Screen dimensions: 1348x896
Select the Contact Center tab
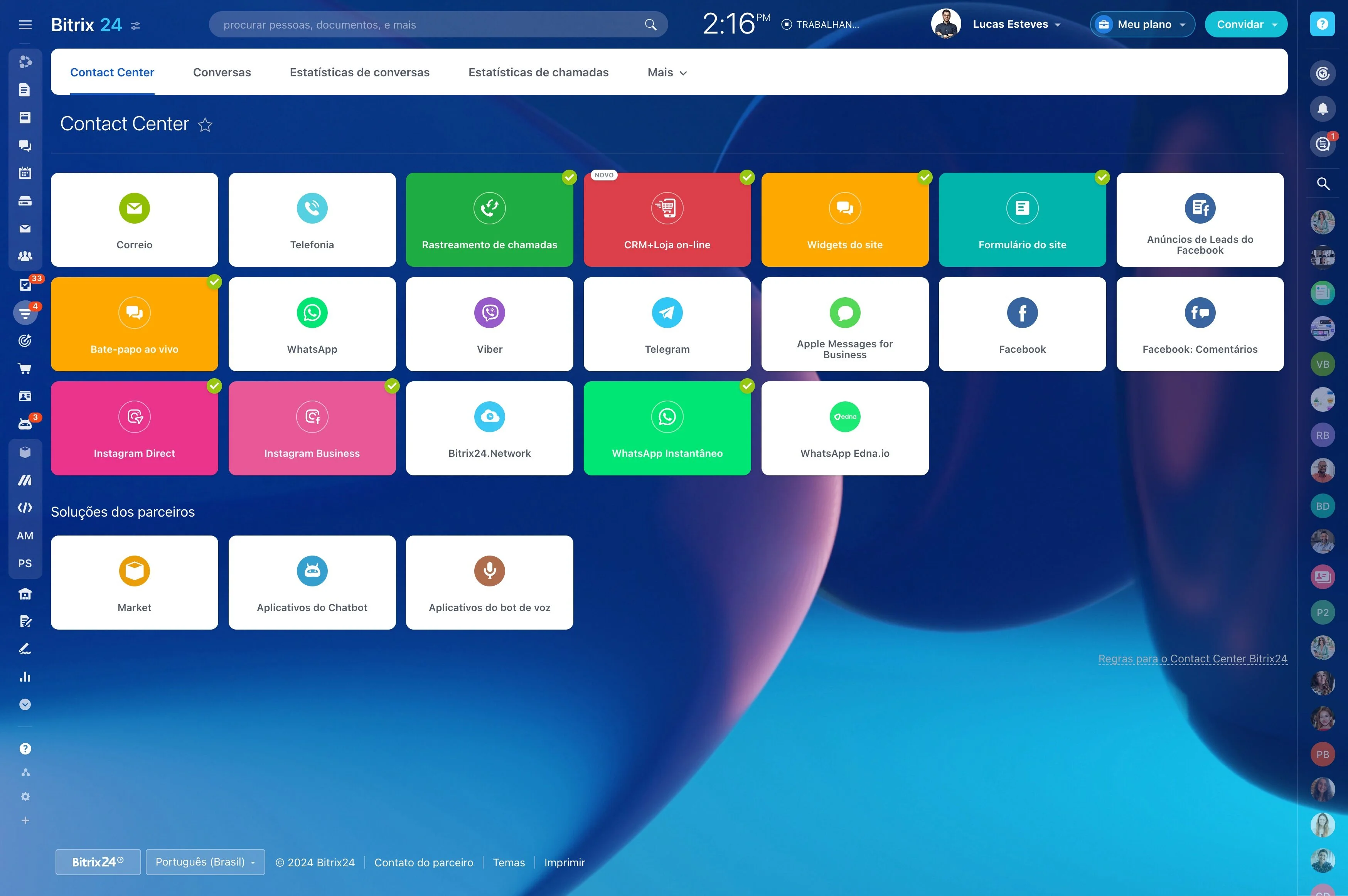(x=112, y=72)
